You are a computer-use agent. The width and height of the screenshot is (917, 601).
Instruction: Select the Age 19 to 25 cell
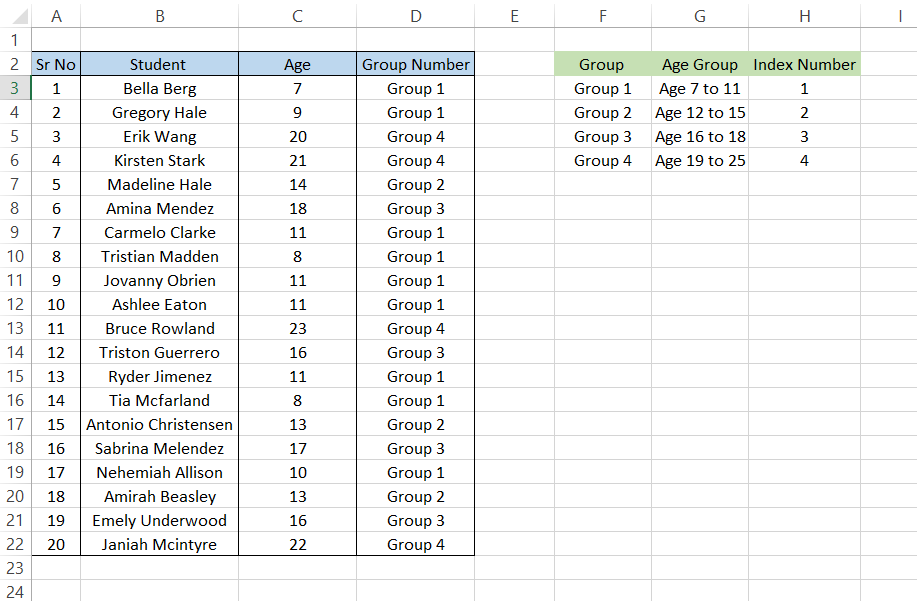[699, 160]
